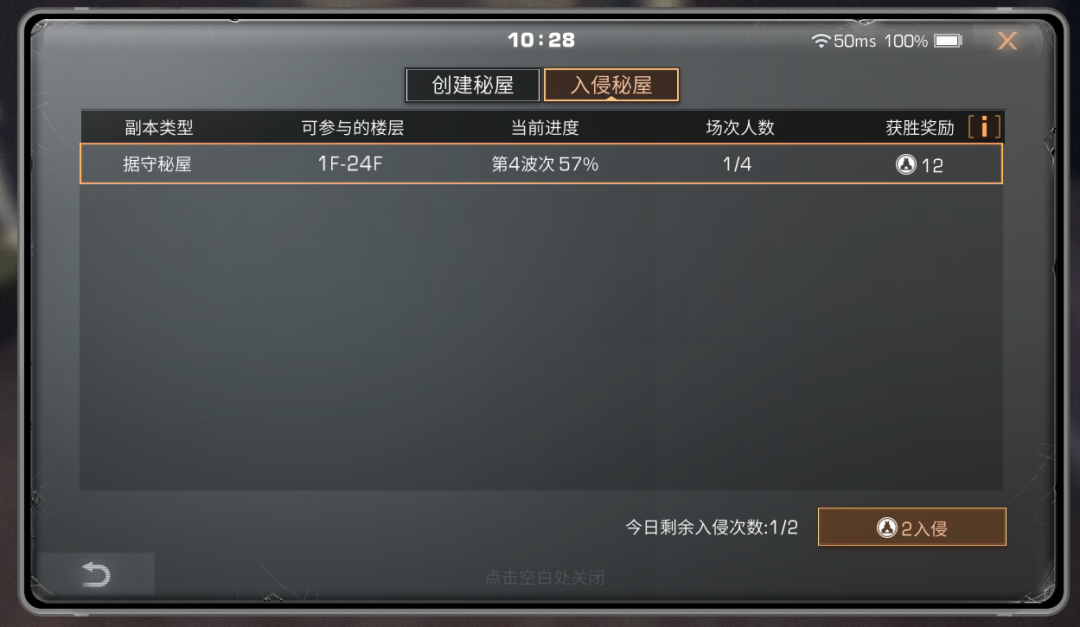Click the 获胜奖励 column header
The height and width of the screenshot is (627, 1080).
[x=920, y=127]
